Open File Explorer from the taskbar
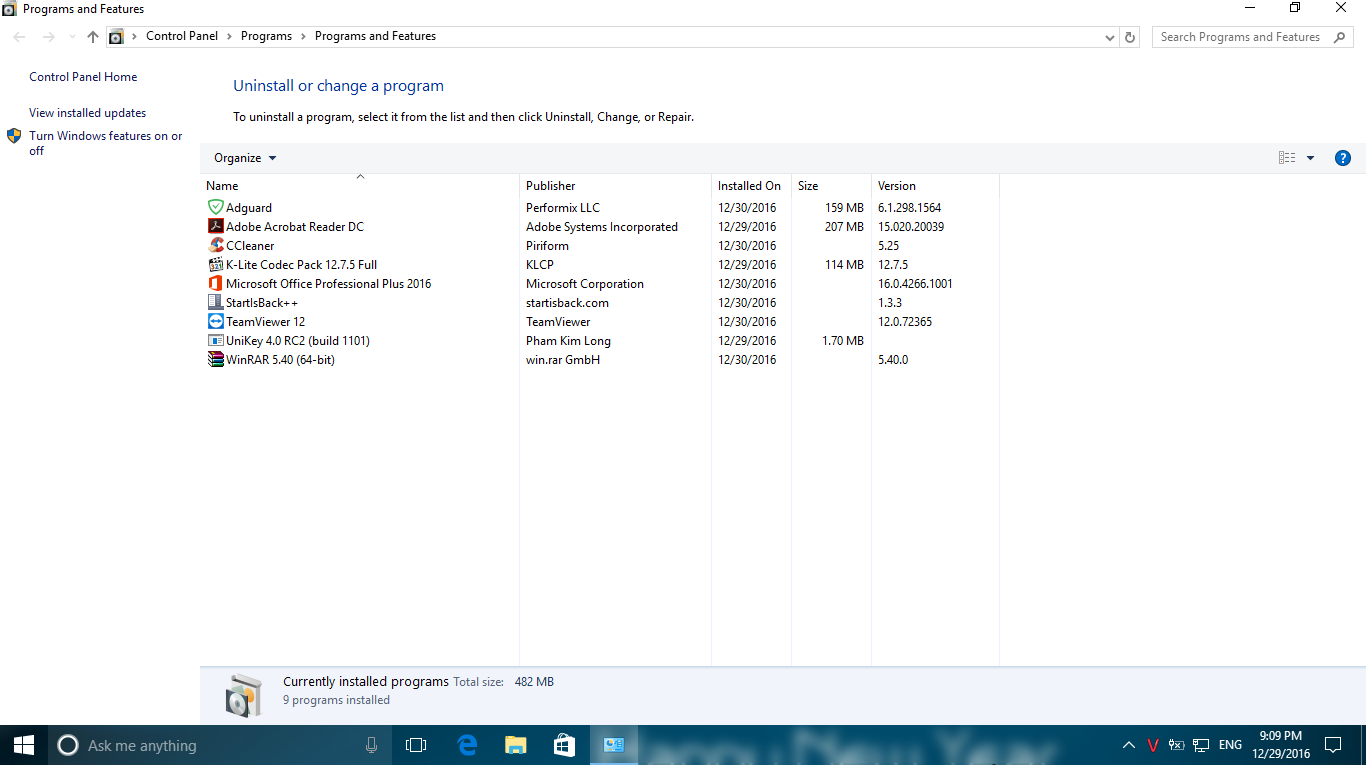The width and height of the screenshot is (1366, 765). (515, 745)
